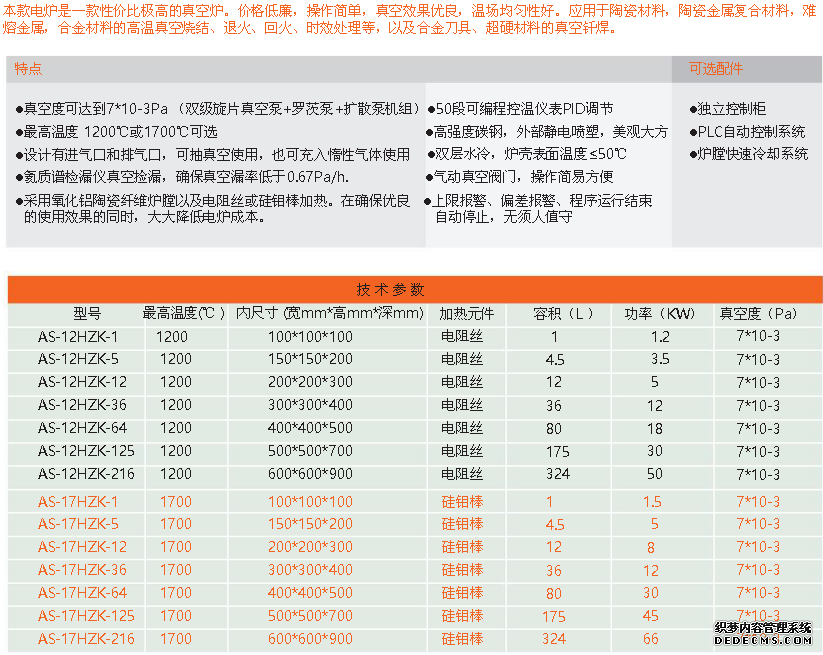Viewport: 823px width, 655px height.
Task: Click vacuum 7*10-3 in AS-17HZK-36 row
Action: (758, 569)
